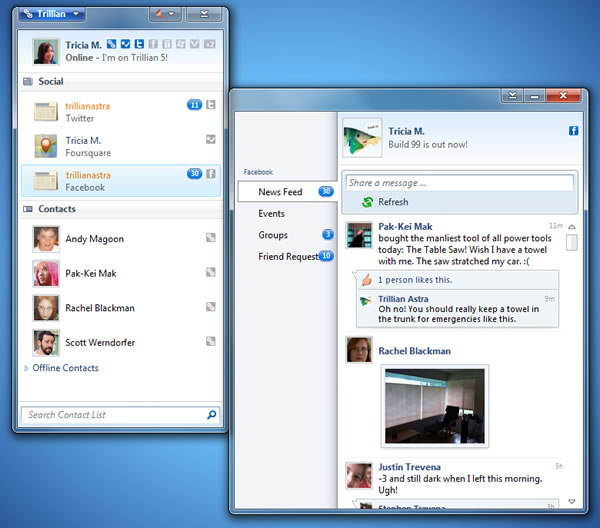This screenshot has width=600, height=528.
Task: Click in the Share a message field
Action: (458, 183)
